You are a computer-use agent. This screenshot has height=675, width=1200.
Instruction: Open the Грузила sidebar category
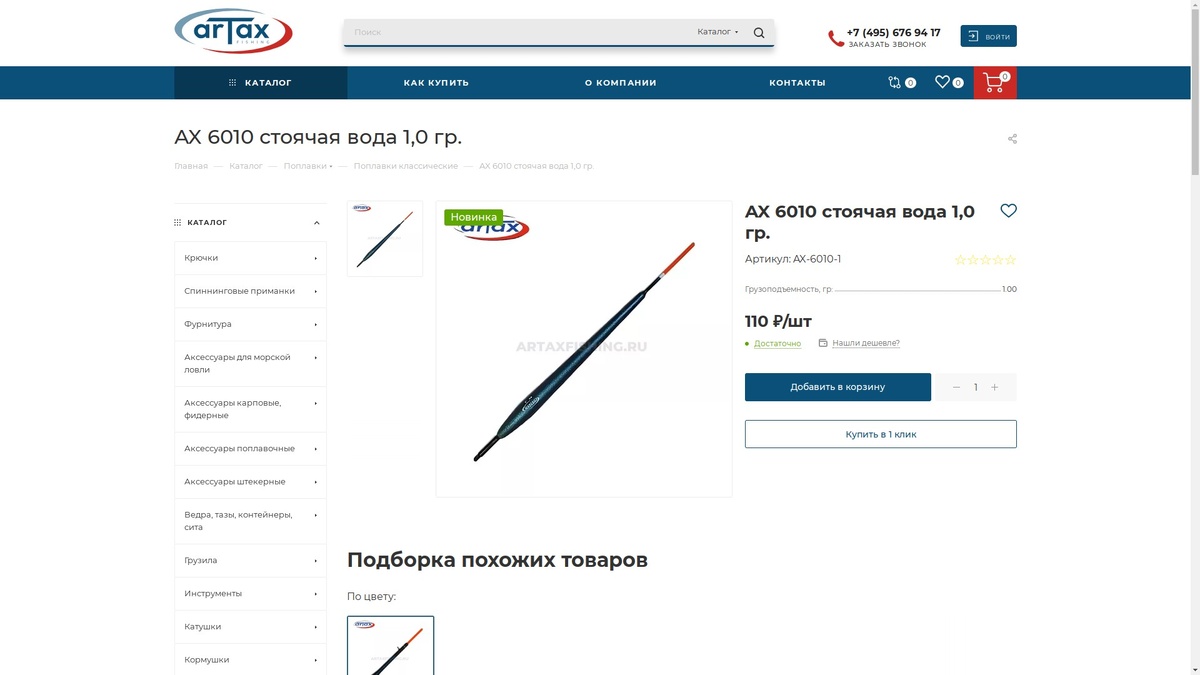(250, 561)
